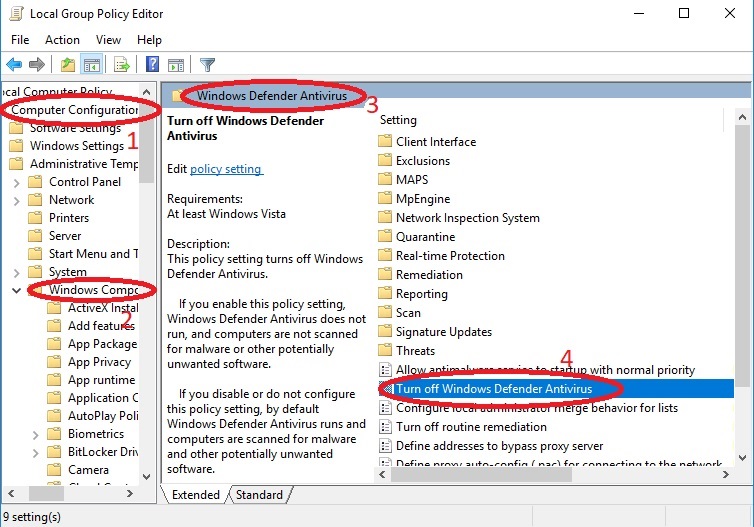The image size is (754, 527).
Task: Expand the Biometrics tree node
Action: point(35,434)
